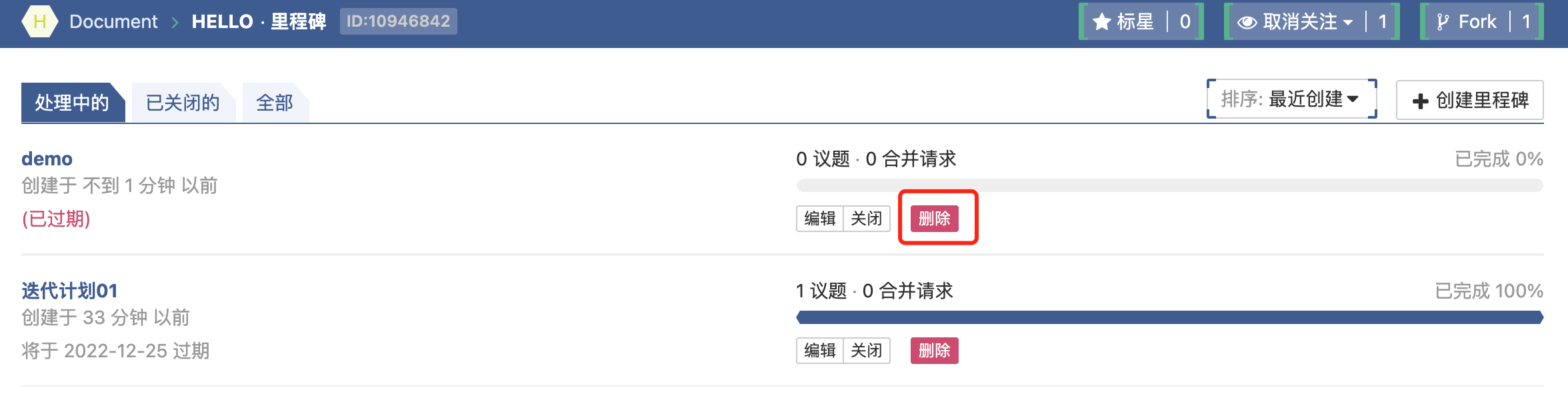This screenshot has width=1568, height=420.
Task: Click the breadcrumb chevron after Document
Action: click(x=175, y=22)
